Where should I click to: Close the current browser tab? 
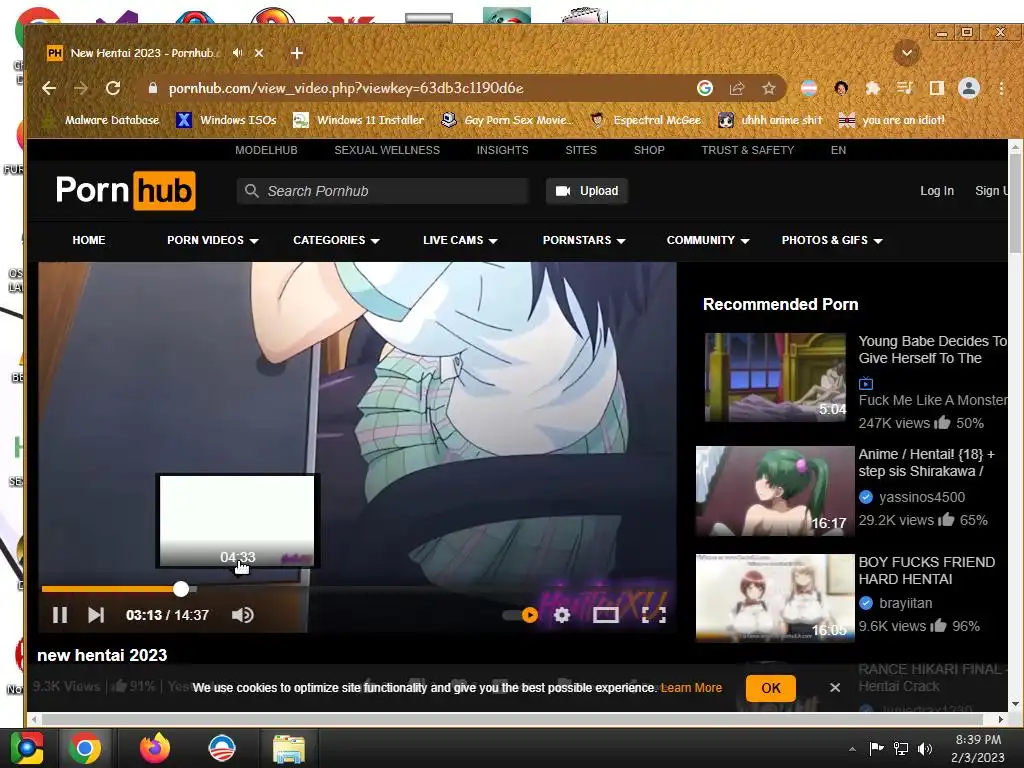259,53
